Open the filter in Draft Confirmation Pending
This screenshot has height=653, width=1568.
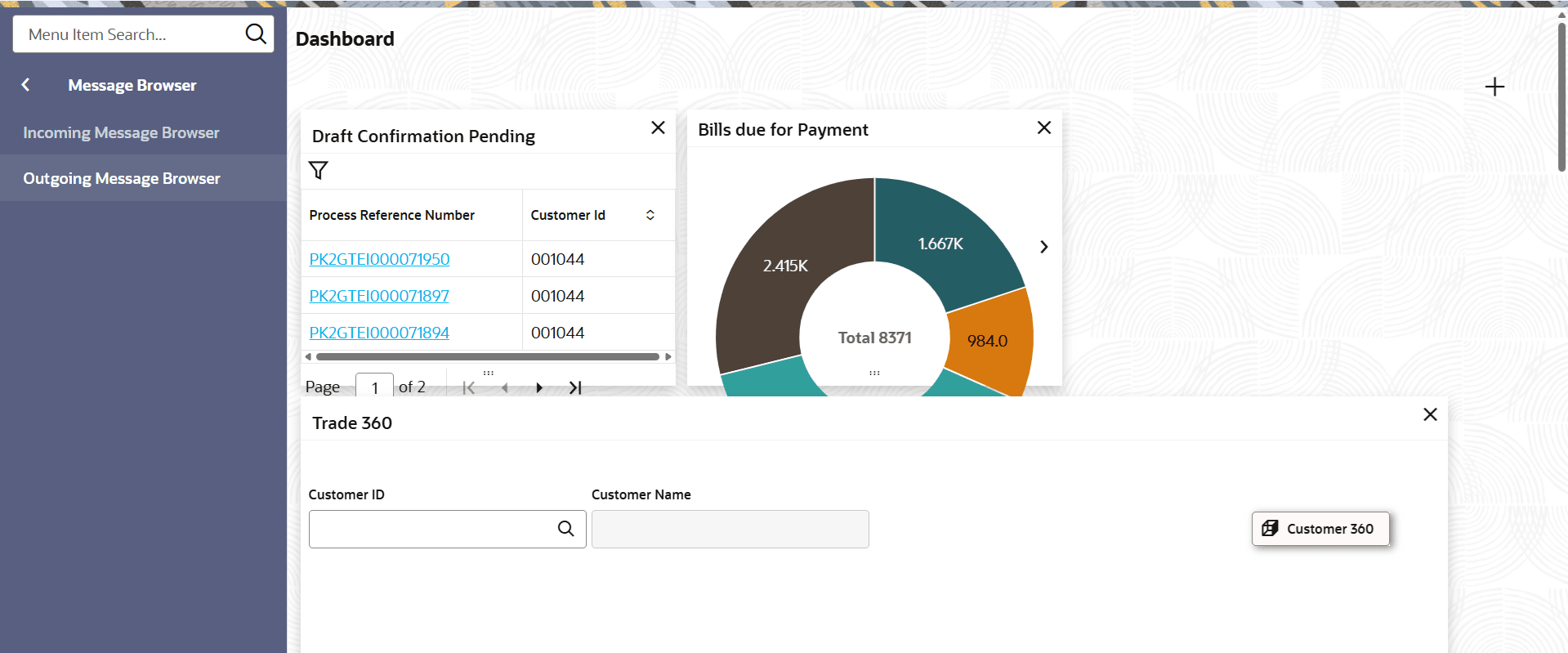319,170
